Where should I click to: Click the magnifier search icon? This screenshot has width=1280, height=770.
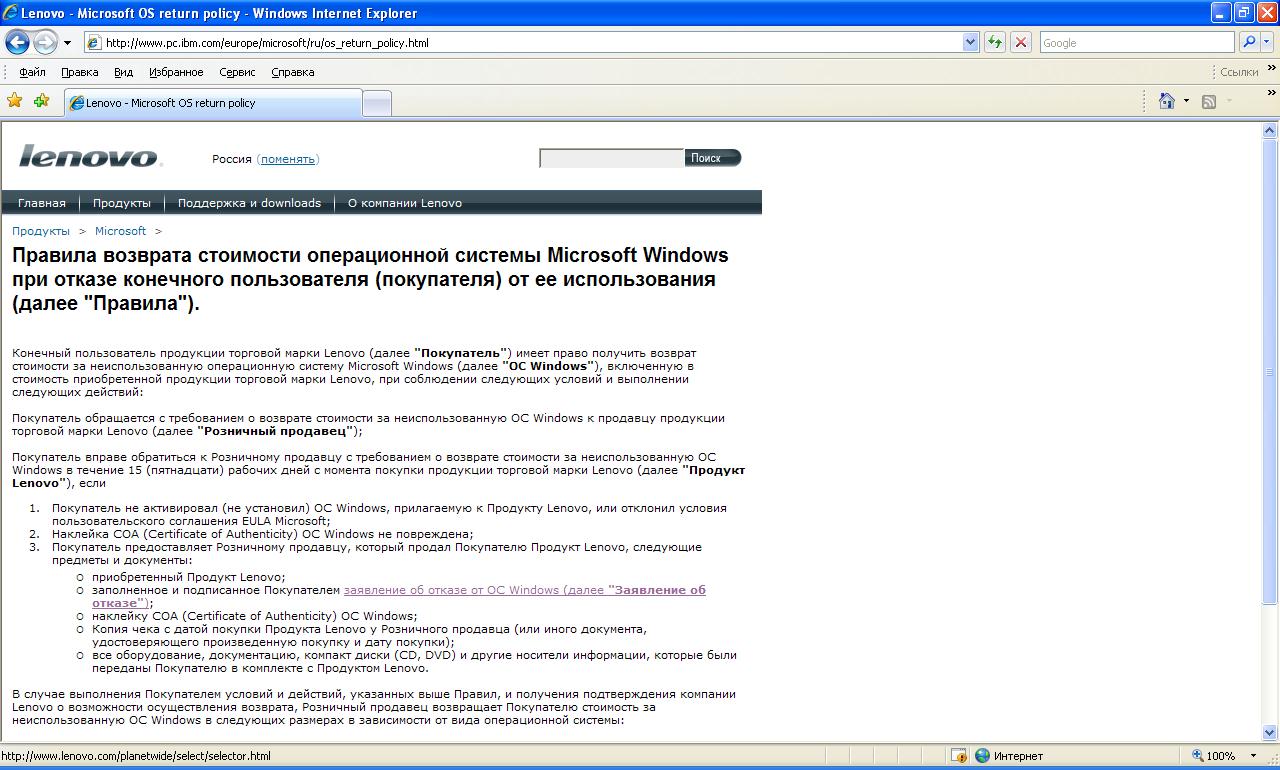pos(1249,43)
